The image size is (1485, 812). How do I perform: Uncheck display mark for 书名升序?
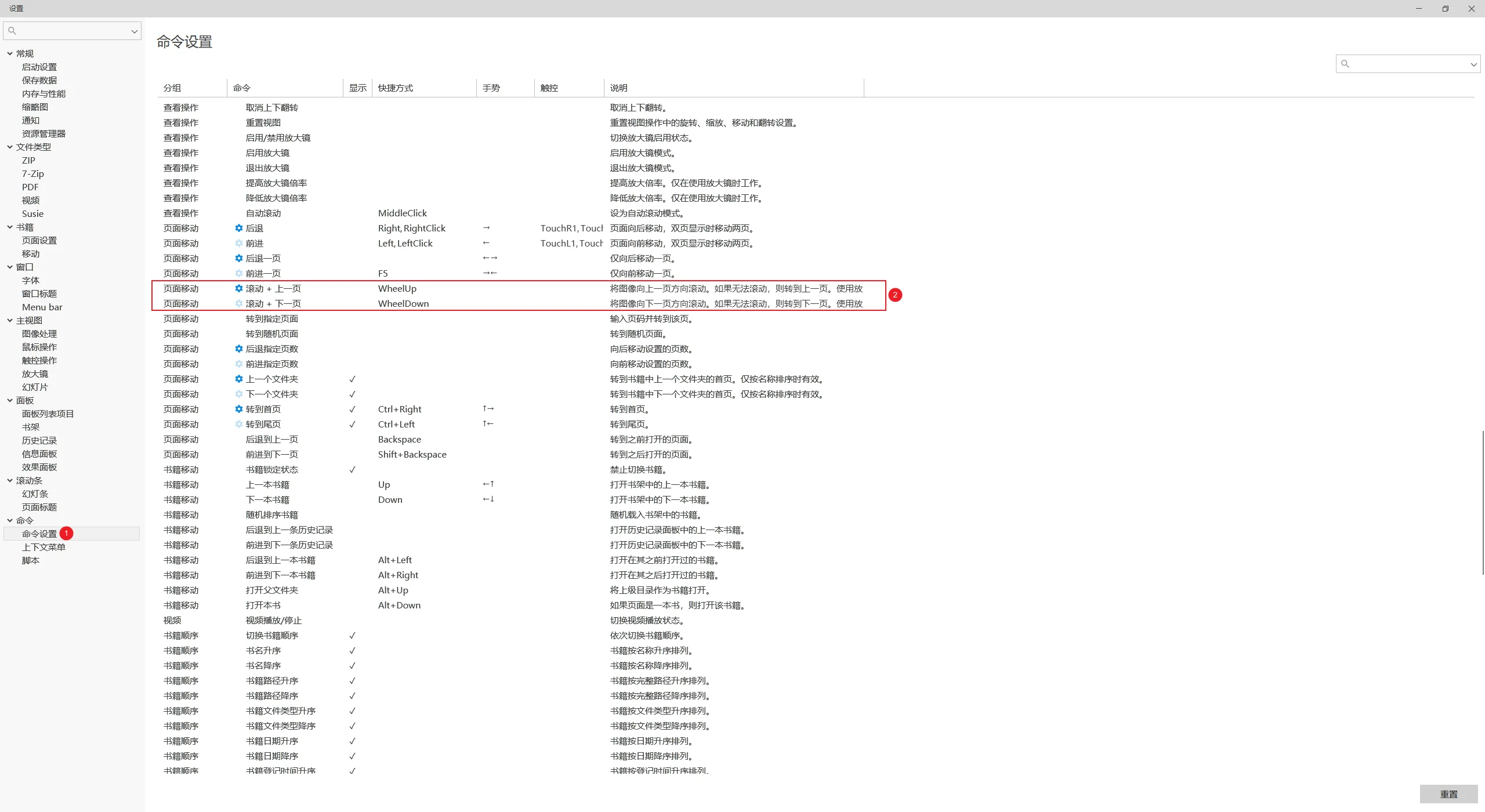click(x=352, y=651)
